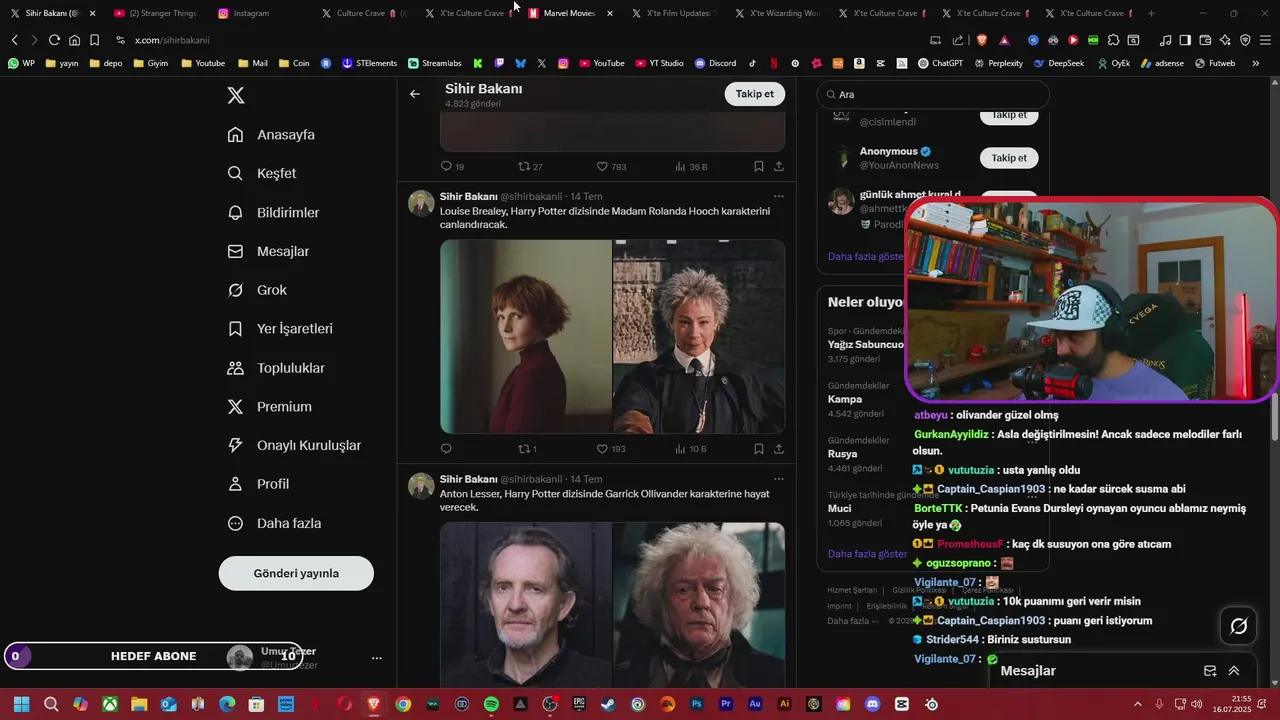Repost icon on Louise Brealey post

pos(523,449)
